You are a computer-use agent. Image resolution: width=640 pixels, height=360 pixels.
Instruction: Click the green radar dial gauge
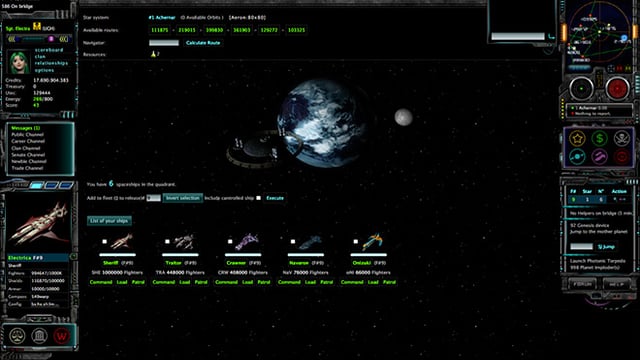(582, 88)
